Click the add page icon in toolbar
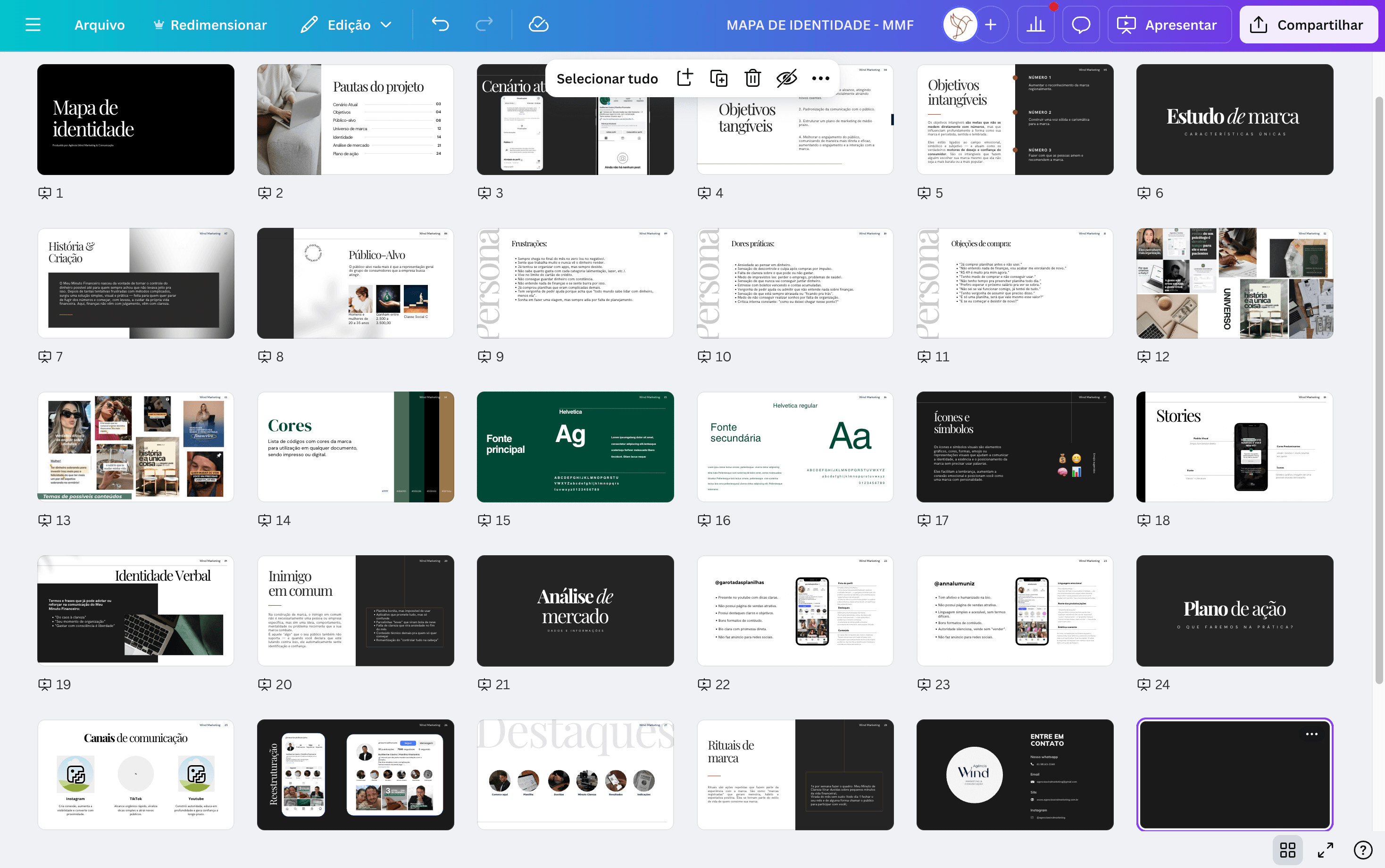The image size is (1385, 868). (685, 79)
